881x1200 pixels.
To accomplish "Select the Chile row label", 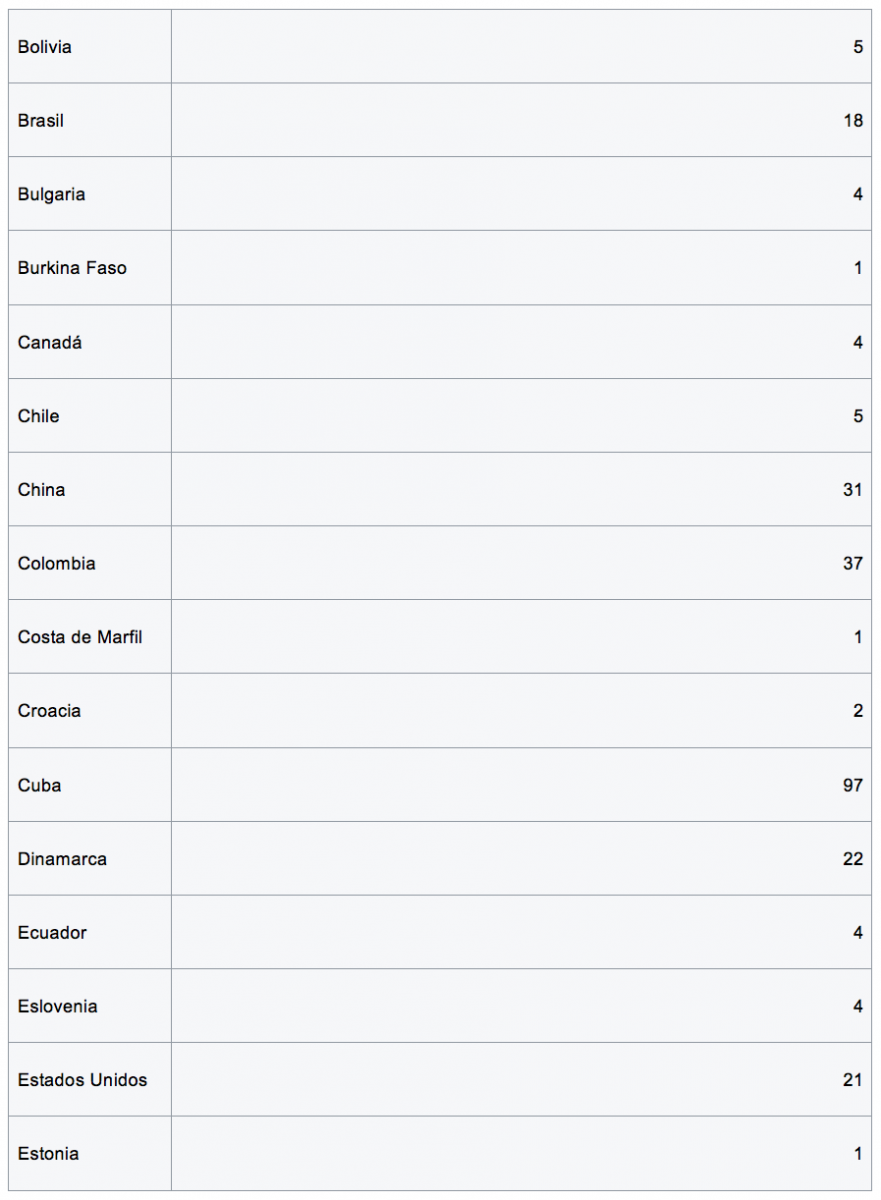I will point(38,416).
